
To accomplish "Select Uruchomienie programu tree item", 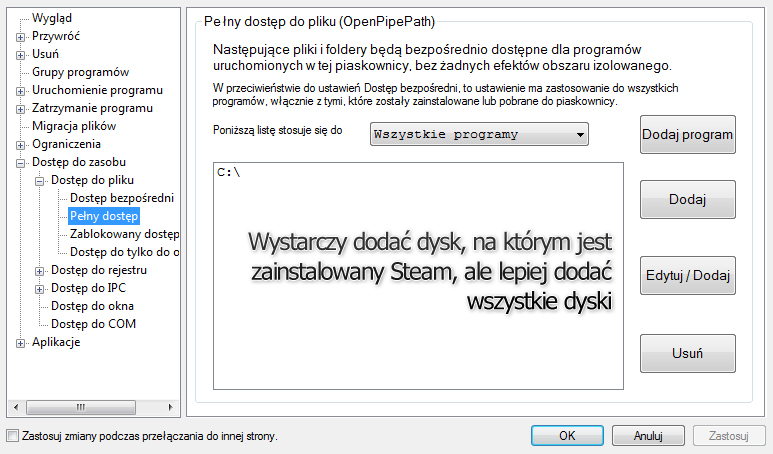I will pyautogui.click(x=97, y=90).
